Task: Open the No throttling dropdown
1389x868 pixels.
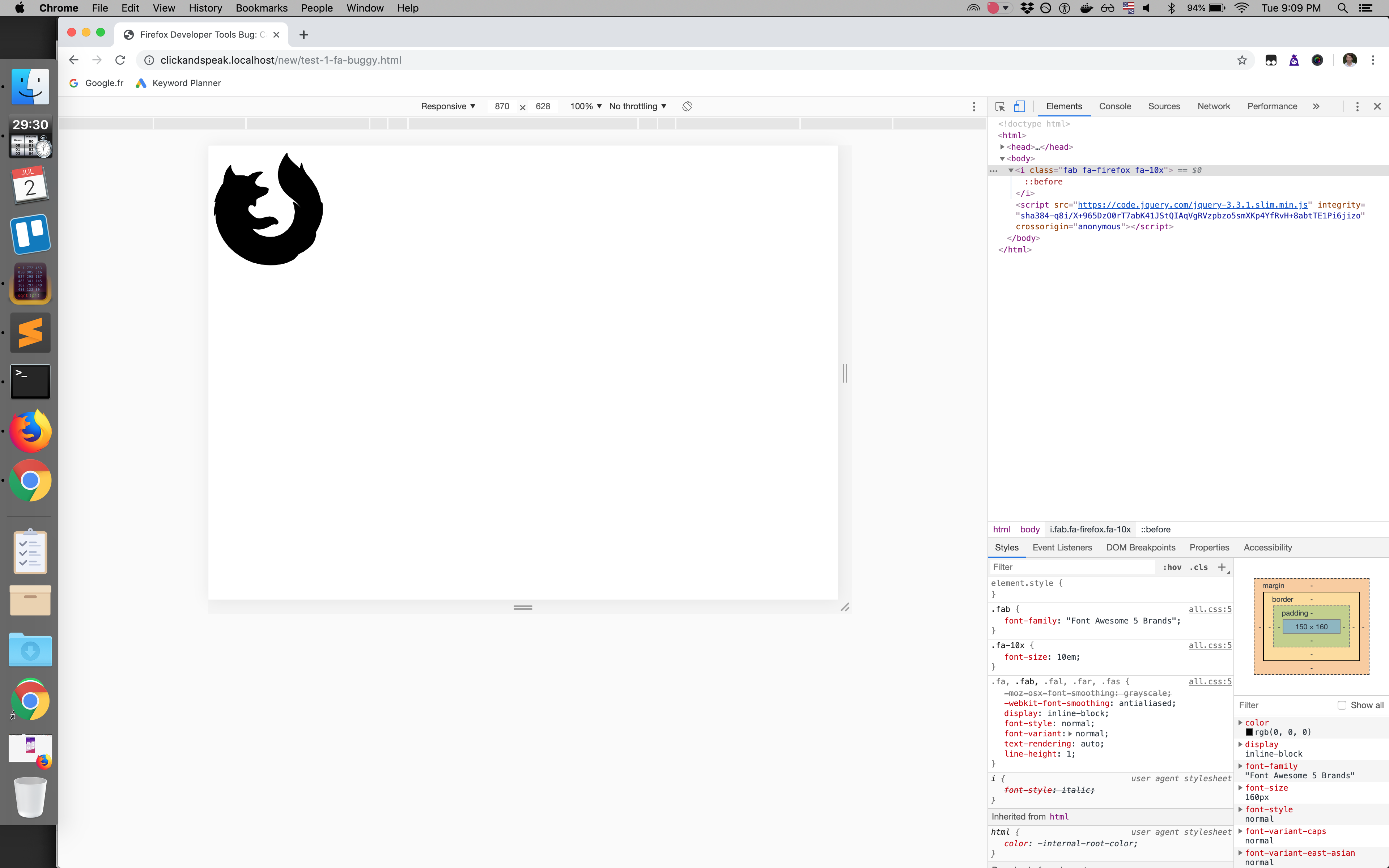Action: click(x=637, y=106)
